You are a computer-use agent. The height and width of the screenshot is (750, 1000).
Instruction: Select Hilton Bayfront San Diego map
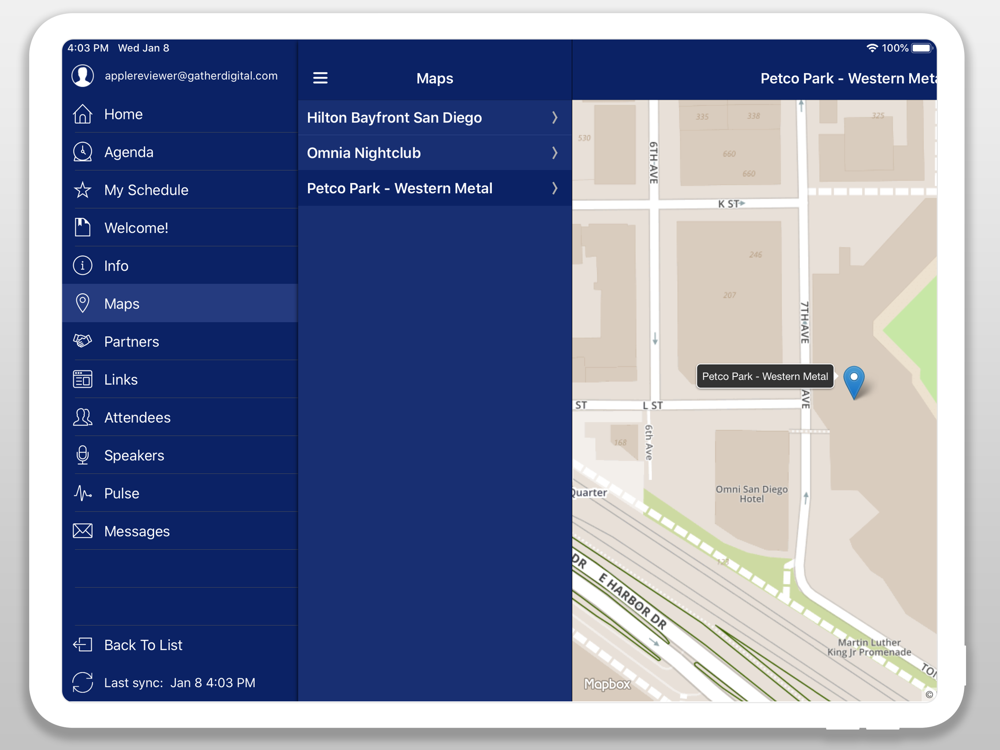[435, 117]
